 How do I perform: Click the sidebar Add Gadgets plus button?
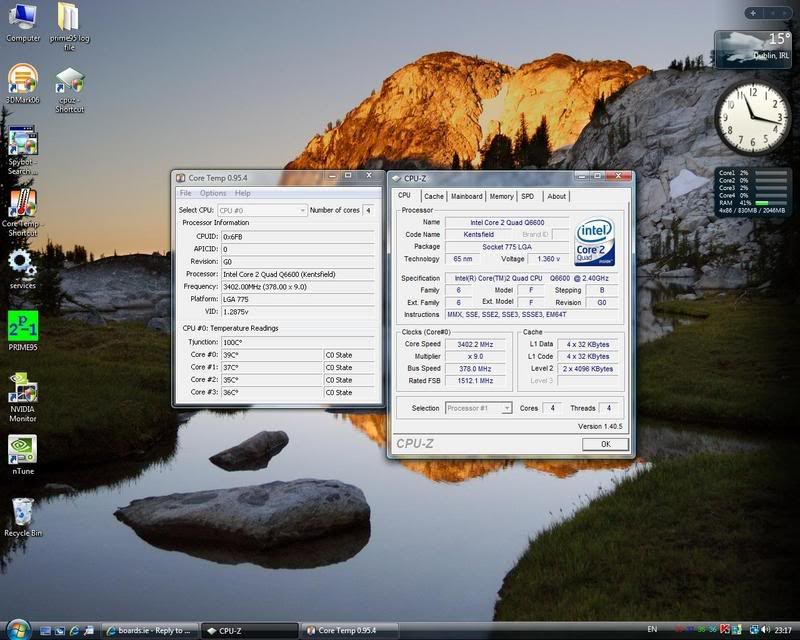(753, 13)
